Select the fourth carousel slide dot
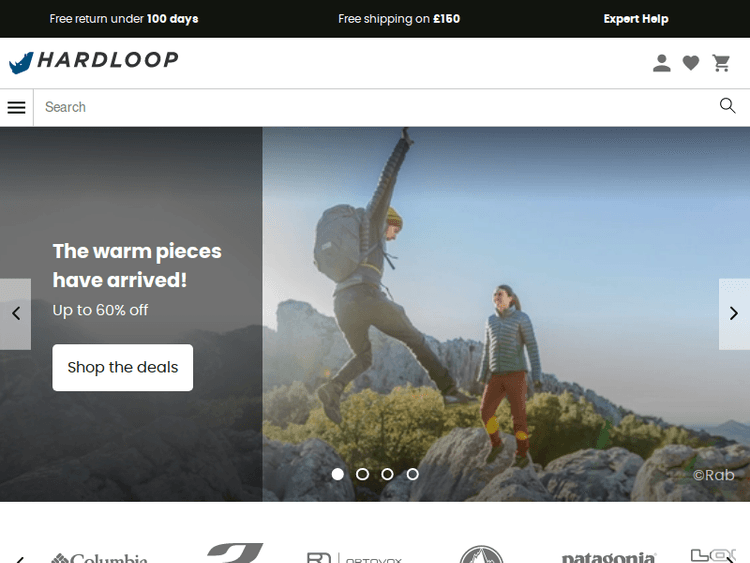Image resolution: width=750 pixels, height=563 pixels. coord(413,474)
